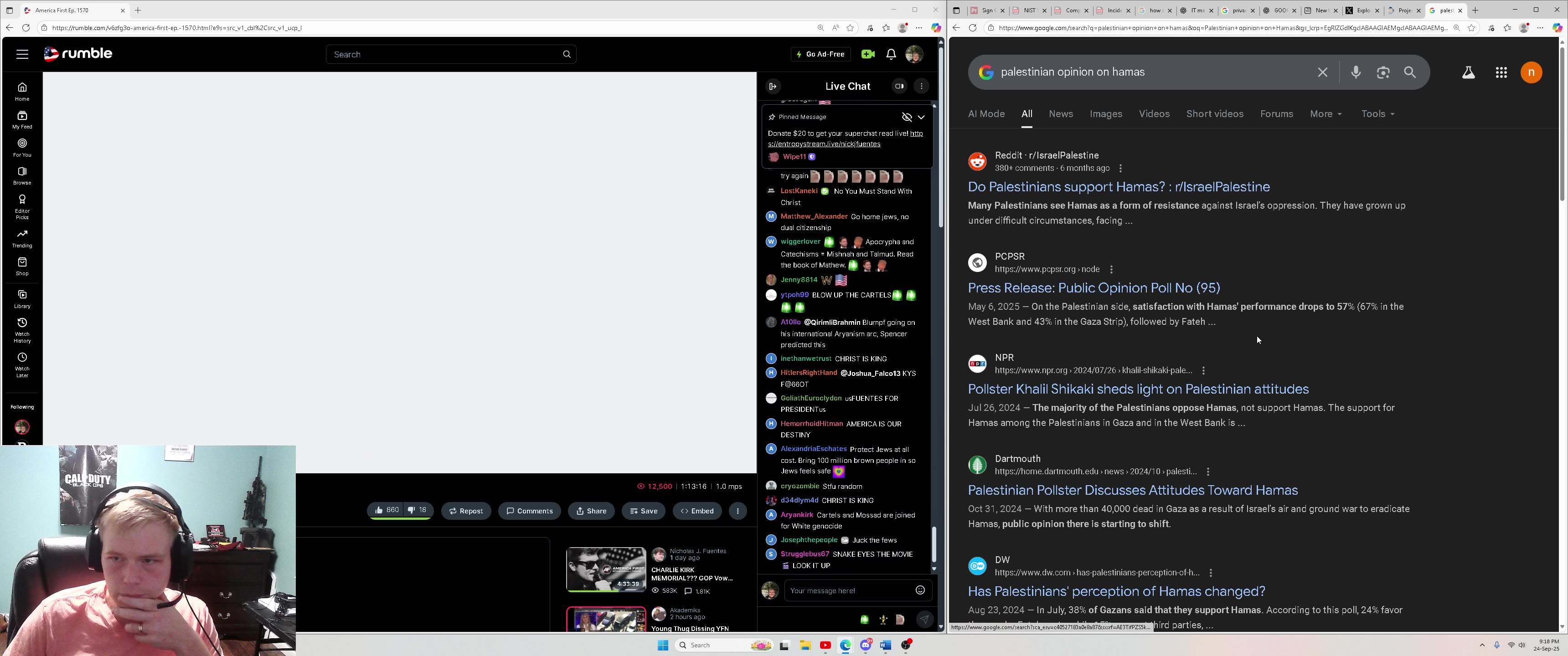Open For You in Rumble sidebar
The width and height of the screenshot is (1568, 656).
22,148
